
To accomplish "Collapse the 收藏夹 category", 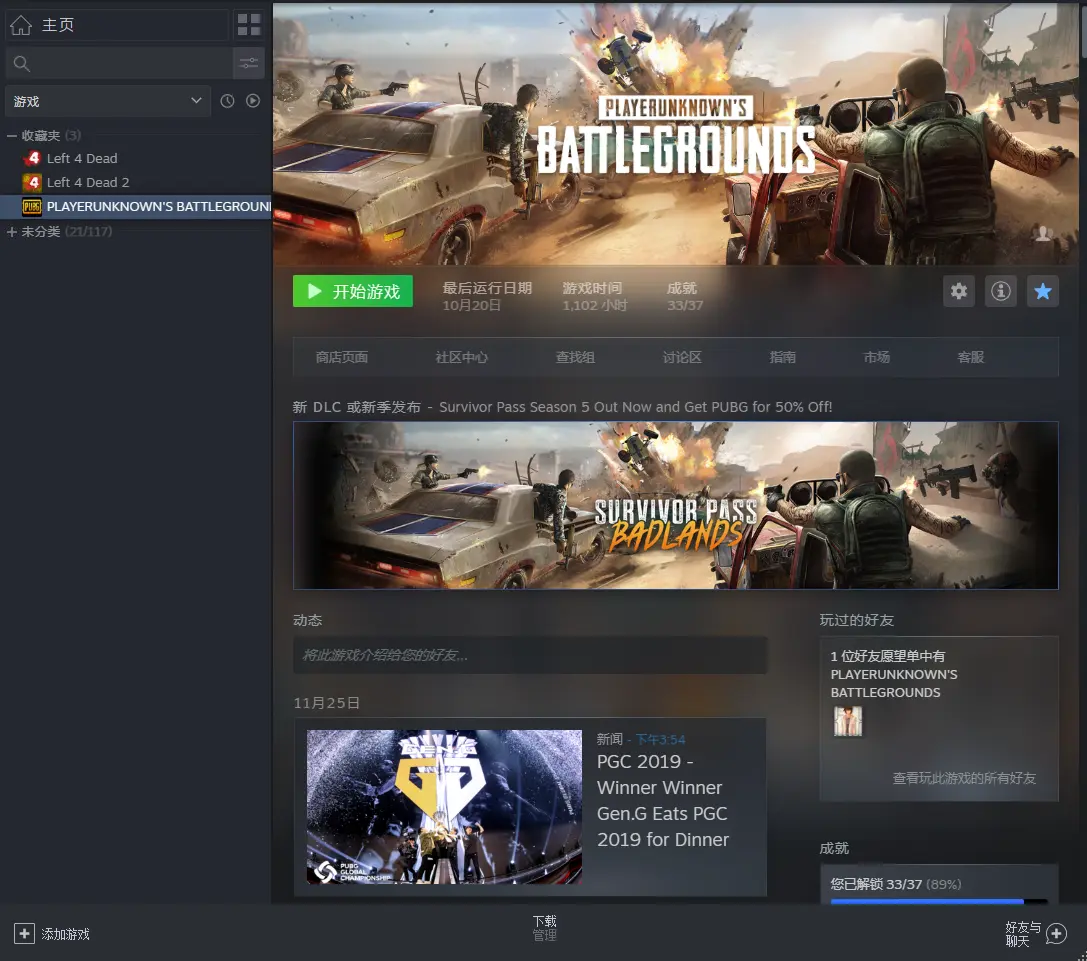I will click(x=12, y=135).
